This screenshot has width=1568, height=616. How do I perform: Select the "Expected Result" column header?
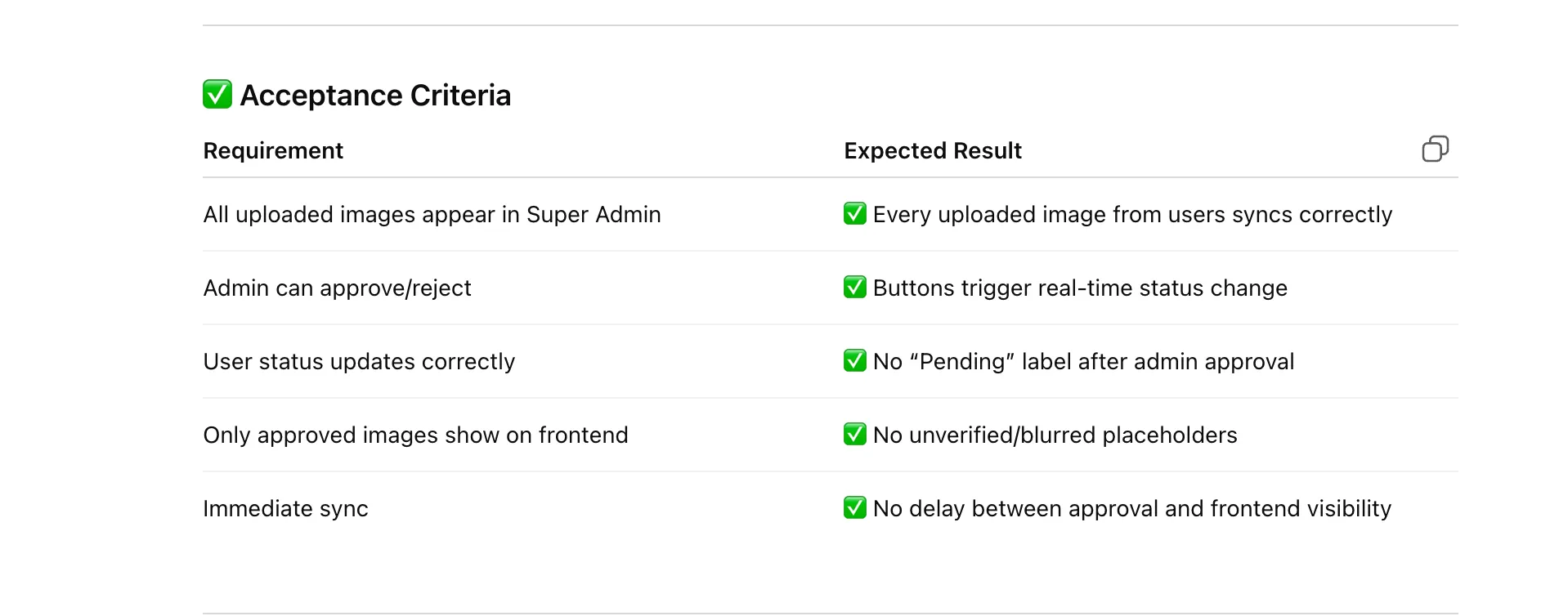coord(933,151)
